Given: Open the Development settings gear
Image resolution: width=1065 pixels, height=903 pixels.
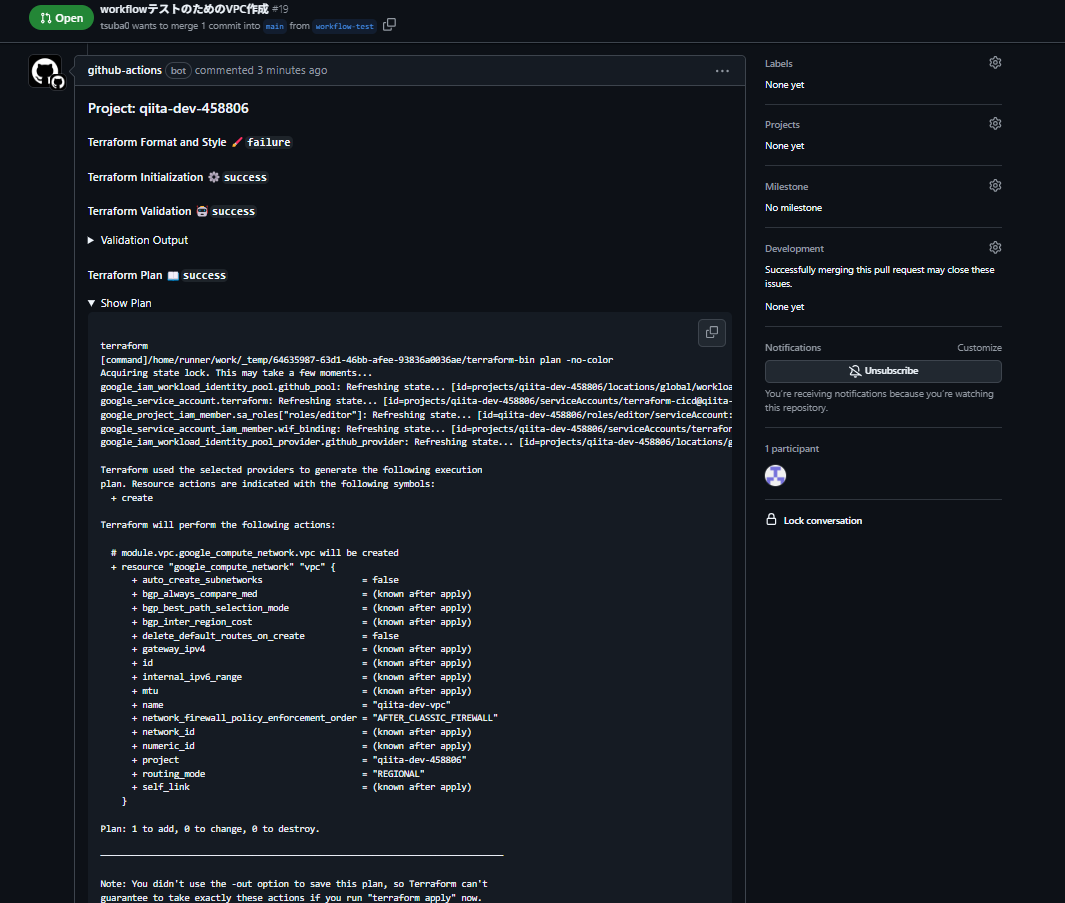Looking at the screenshot, I should [x=994, y=247].
